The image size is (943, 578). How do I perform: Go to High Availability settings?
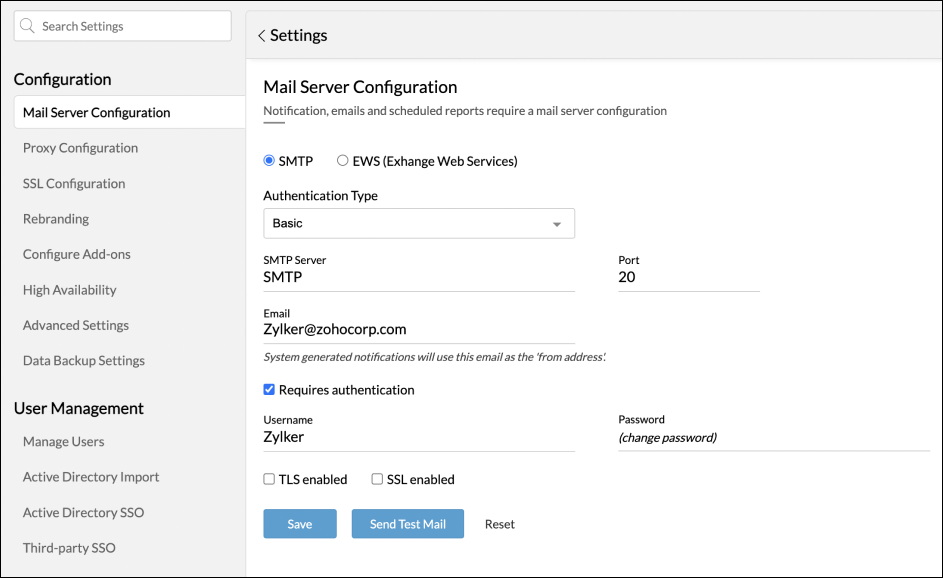tap(70, 290)
